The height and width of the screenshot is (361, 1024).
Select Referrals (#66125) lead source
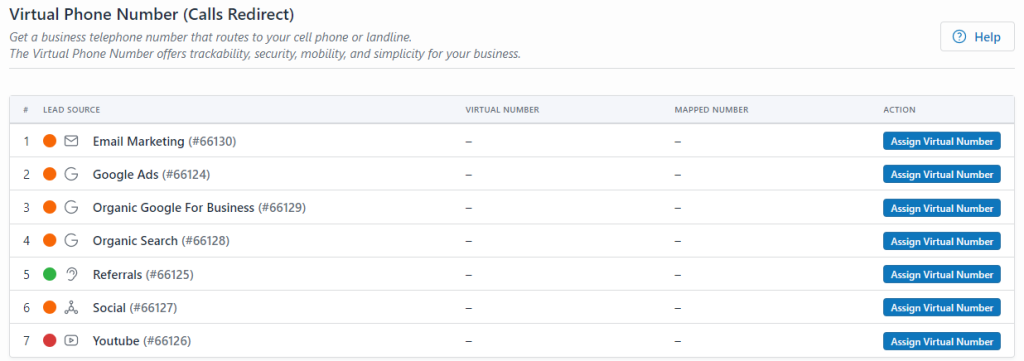pyautogui.click(x=143, y=274)
